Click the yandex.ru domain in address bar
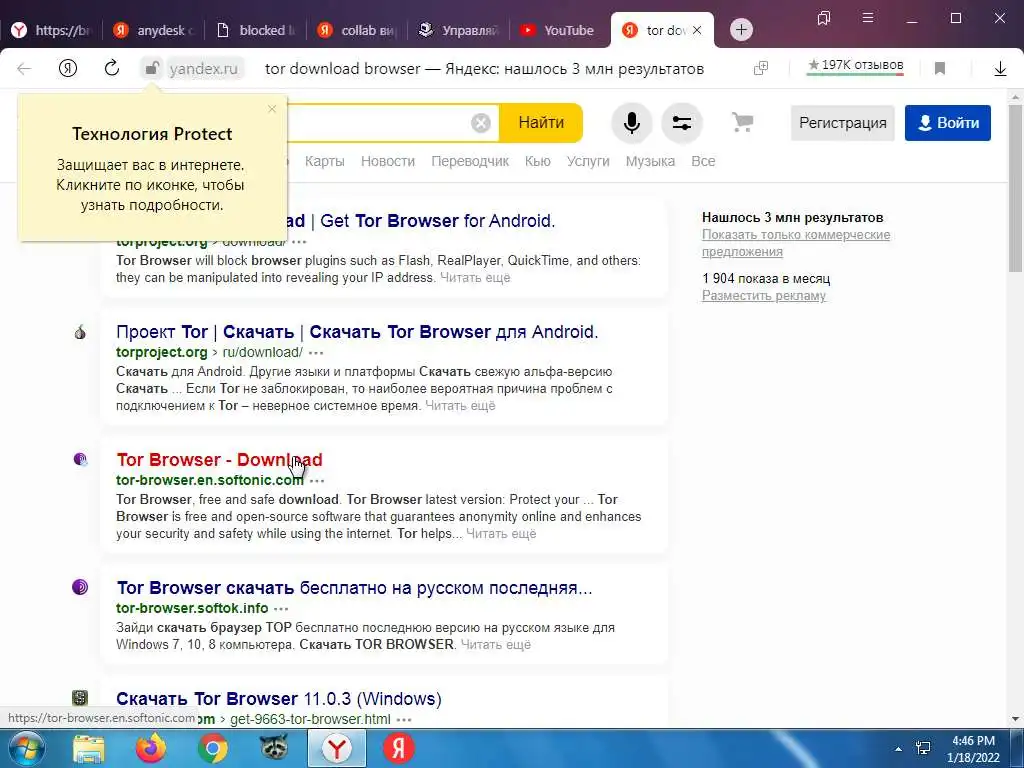 click(203, 69)
